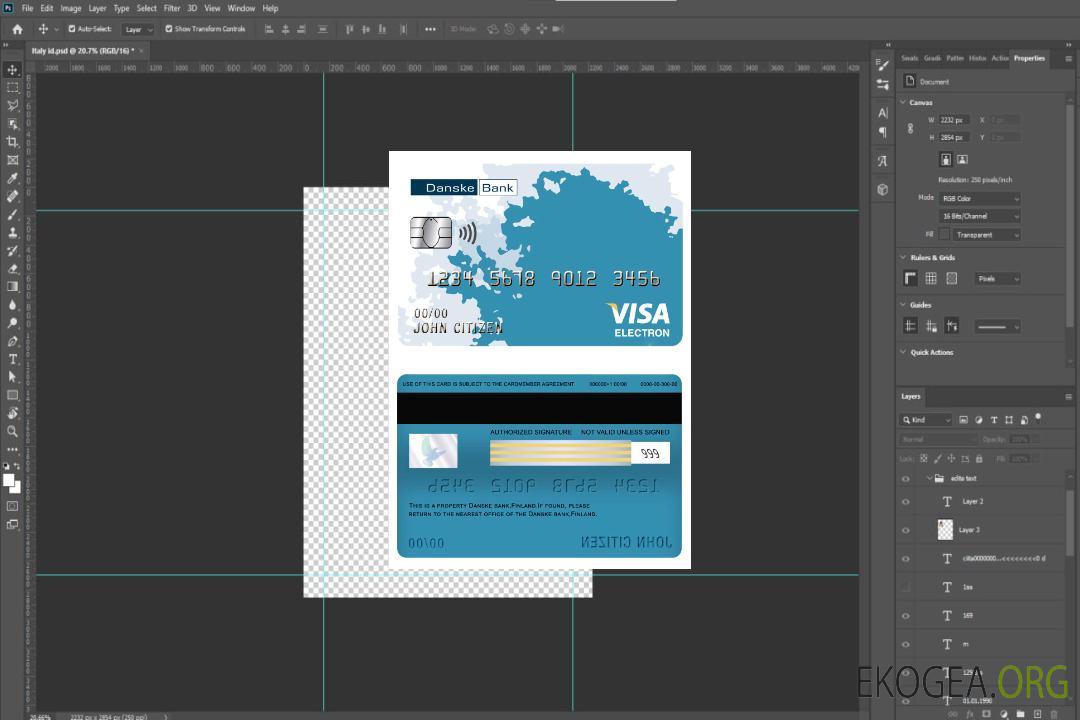This screenshot has width=1080, height=720.
Task: Open Auto-Select Layer dropdown
Action: click(138, 29)
